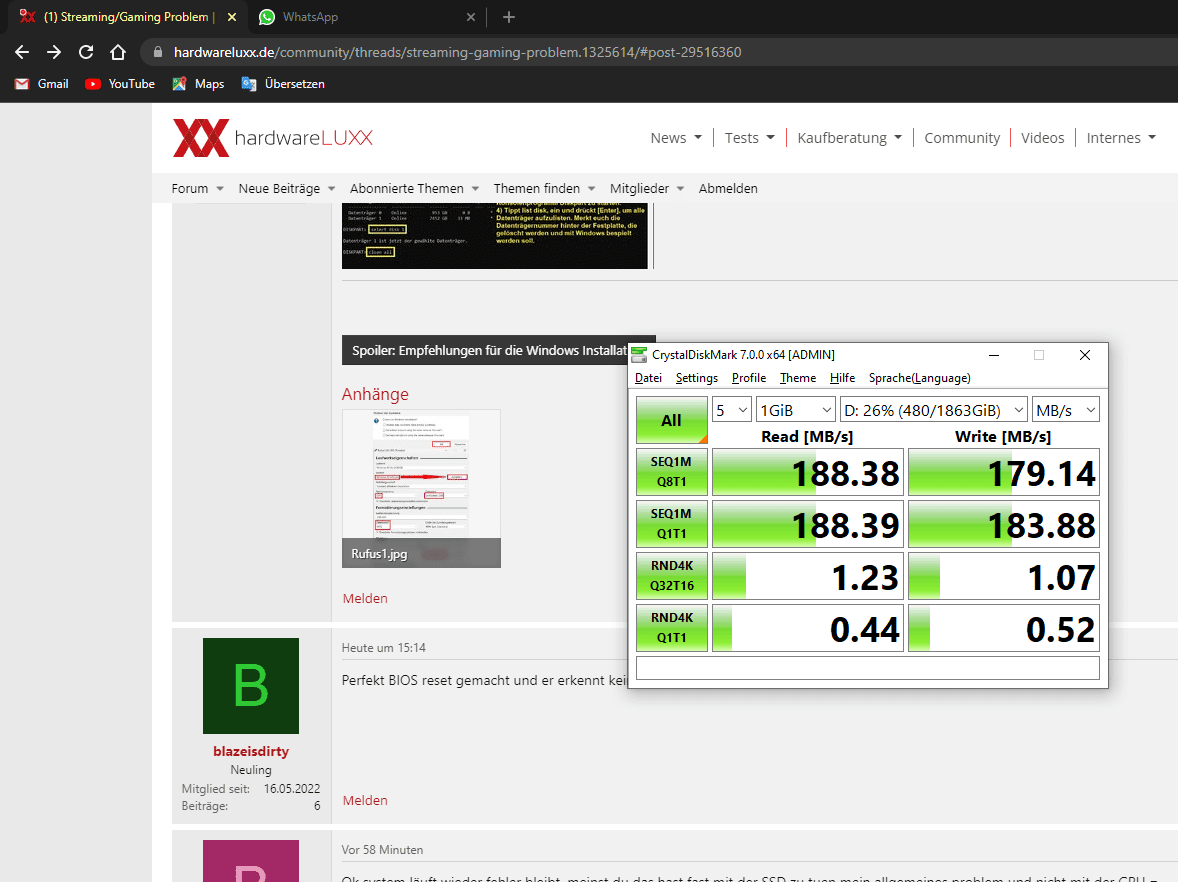Click the Vor 58 Minuten timestamp
This screenshot has height=882, width=1178.
pos(382,850)
